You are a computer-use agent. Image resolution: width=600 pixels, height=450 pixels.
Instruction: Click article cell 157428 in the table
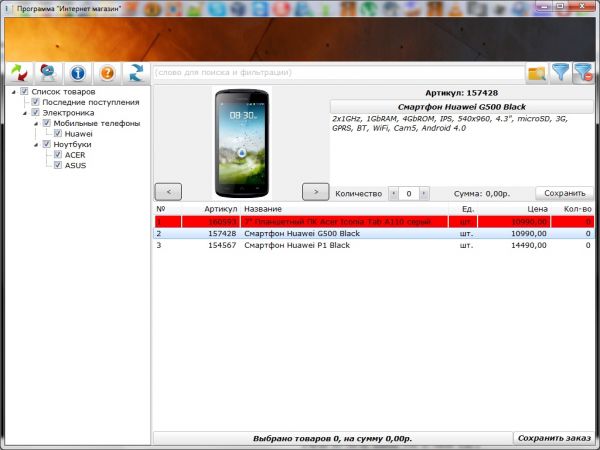pos(222,233)
